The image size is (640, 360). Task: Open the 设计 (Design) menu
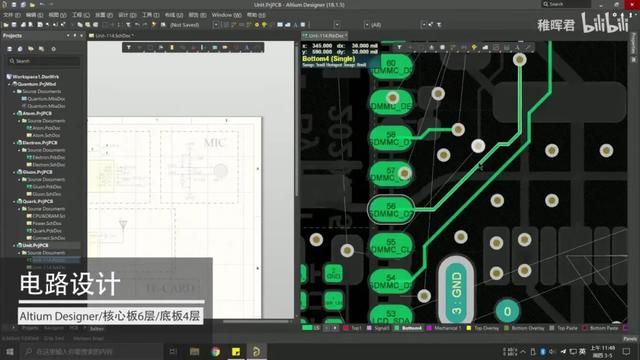coord(127,15)
